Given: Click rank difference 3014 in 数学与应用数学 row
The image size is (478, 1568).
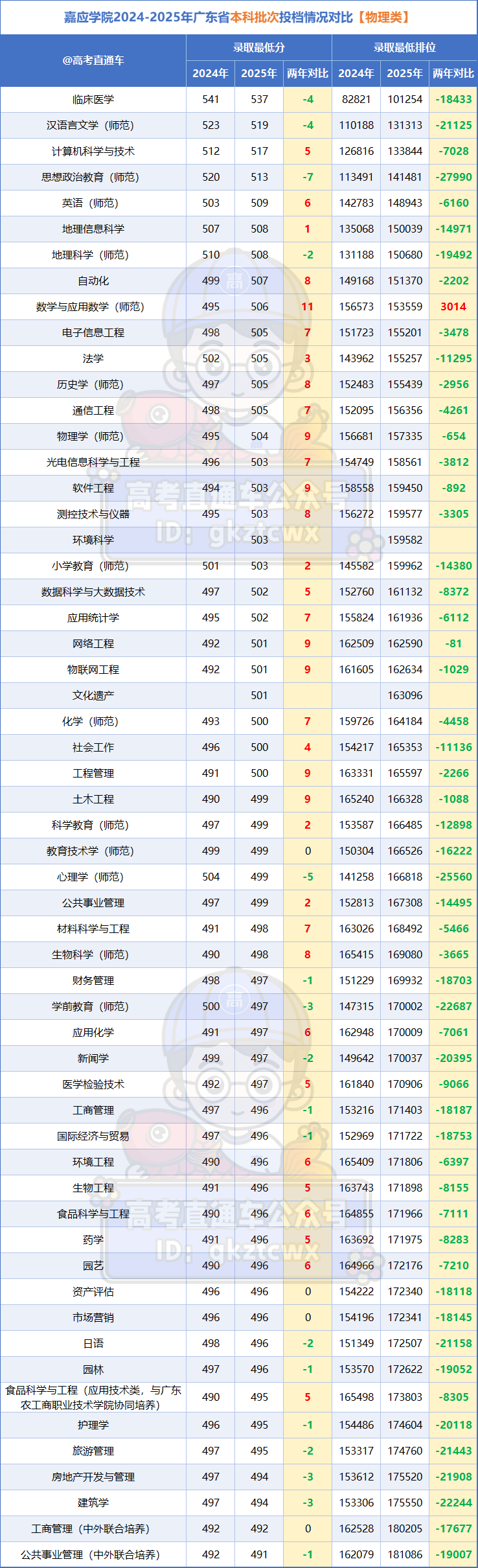Looking at the screenshot, I should (453, 306).
